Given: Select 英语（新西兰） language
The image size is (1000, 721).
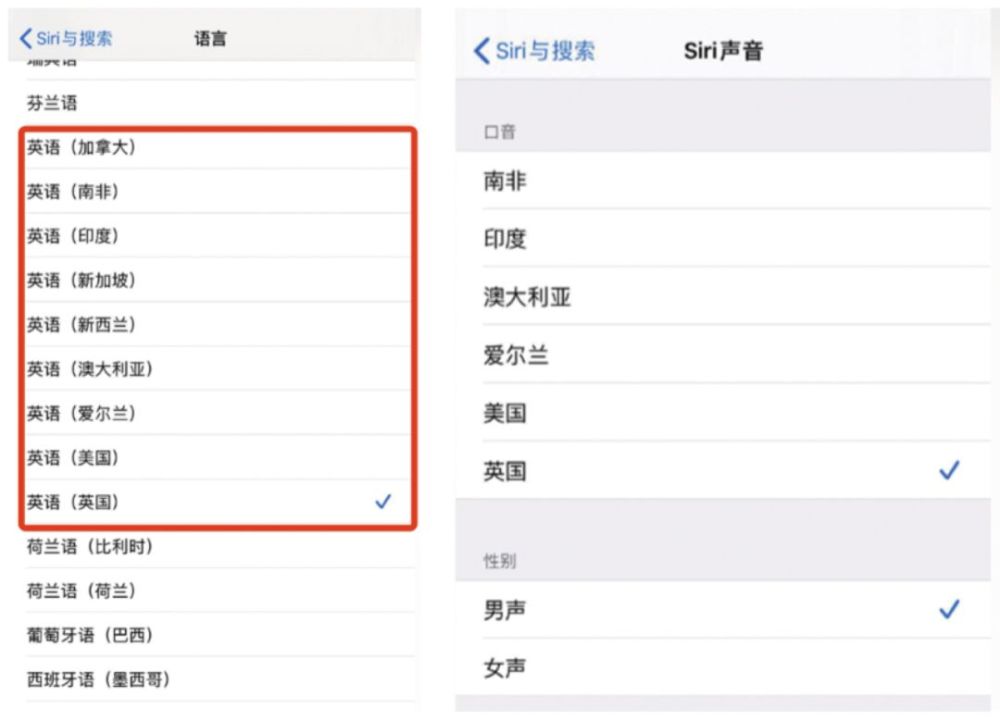Looking at the screenshot, I should point(82,325).
